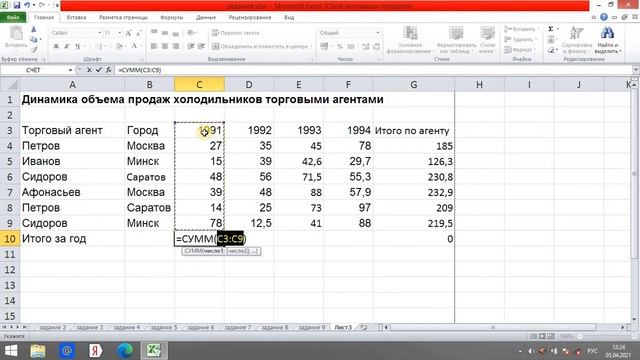Screen dimensions: 640x360
Task: Increase font size with the large A icon
Action: 129,33
